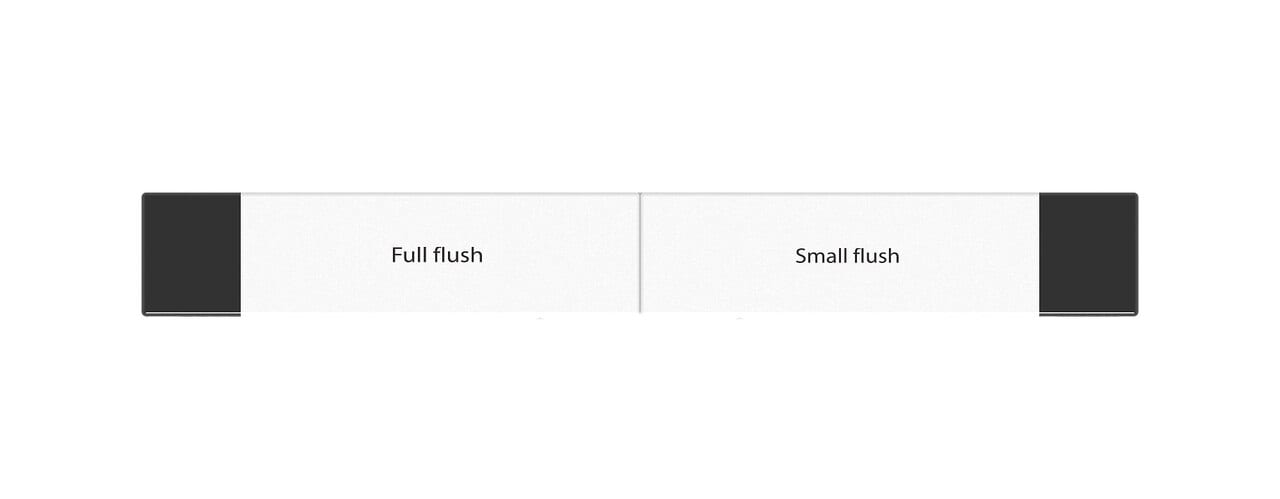Screen dimensions: 1280x499
Task: Tap the "Small flush" text label
Action: tap(847, 256)
